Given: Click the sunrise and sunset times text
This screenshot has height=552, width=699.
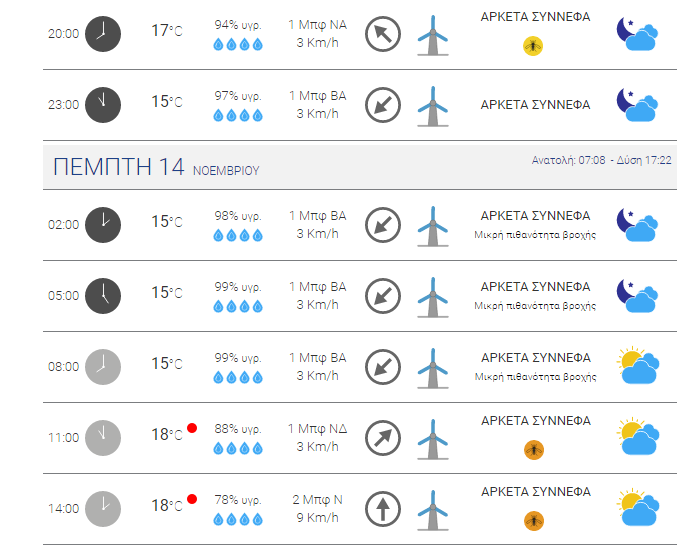Looking at the screenshot, I should 601,160.
